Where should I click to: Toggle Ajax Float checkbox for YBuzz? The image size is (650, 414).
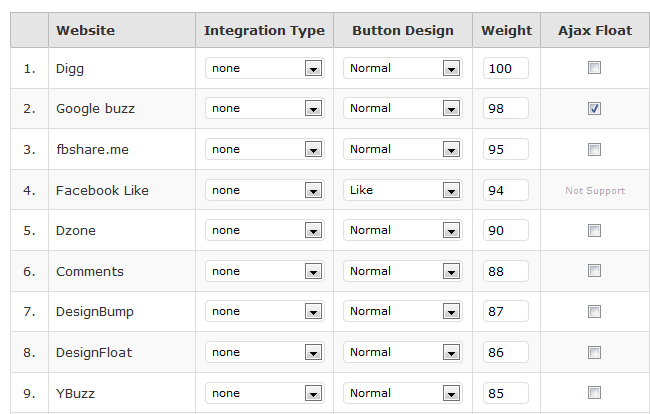coord(594,392)
